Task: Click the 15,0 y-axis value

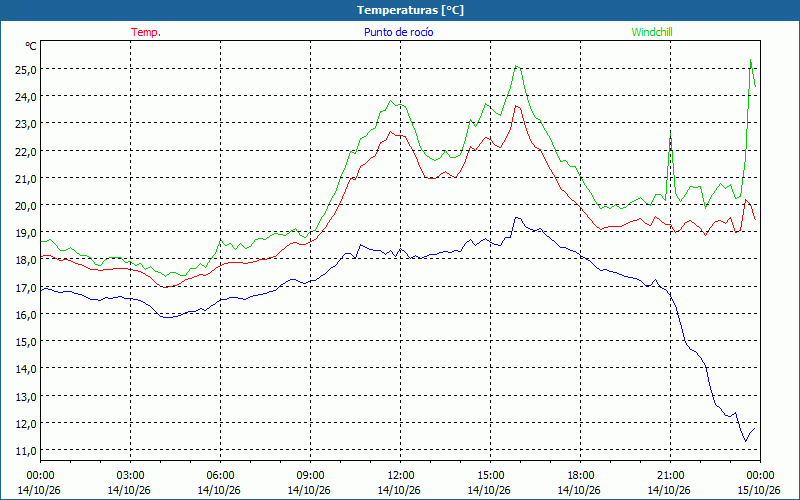Action: 26,342
